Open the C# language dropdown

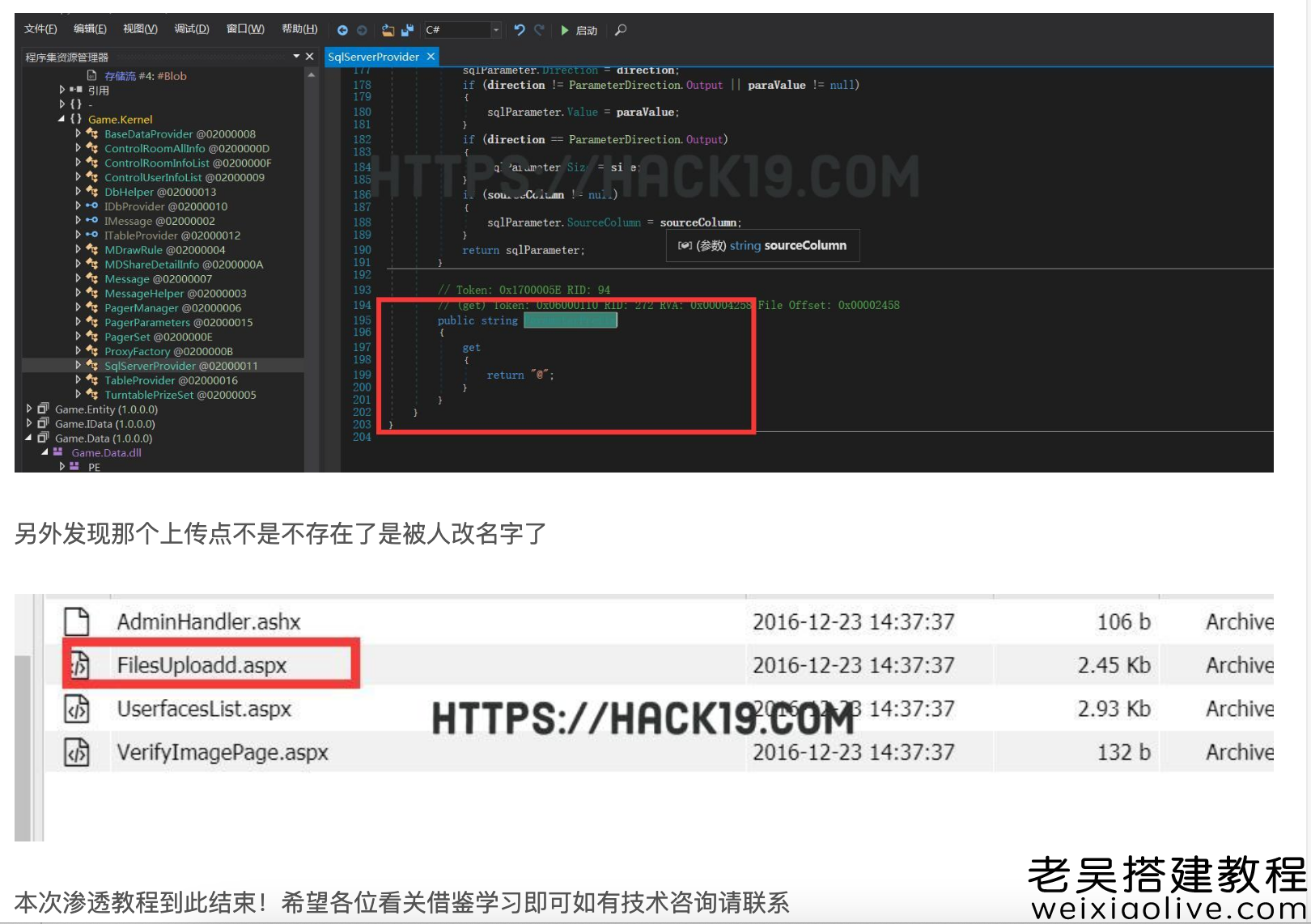pos(496,30)
